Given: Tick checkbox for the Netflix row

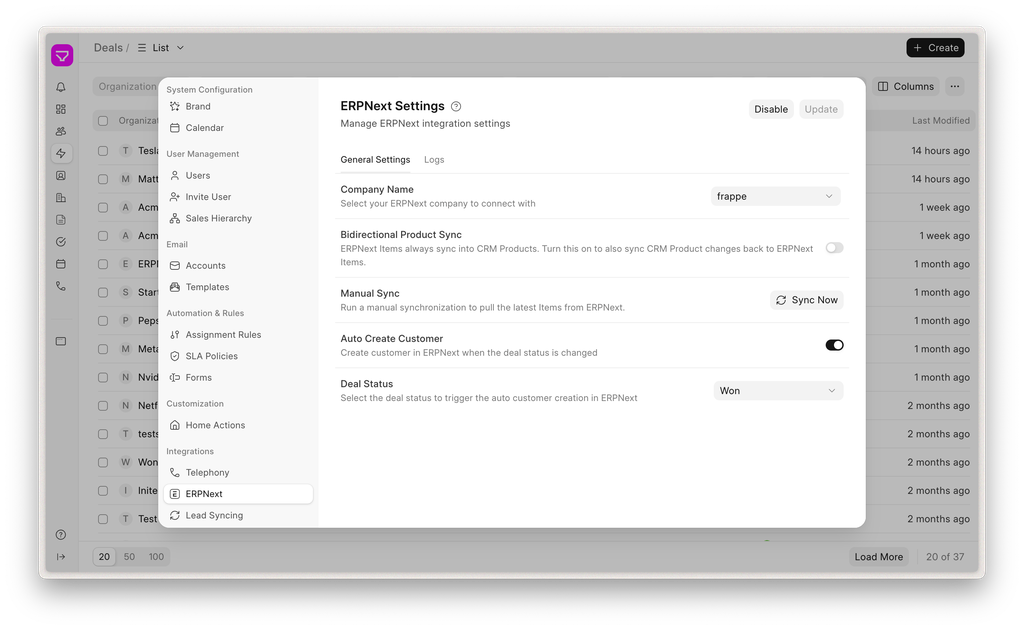Looking at the screenshot, I should click(103, 406).
